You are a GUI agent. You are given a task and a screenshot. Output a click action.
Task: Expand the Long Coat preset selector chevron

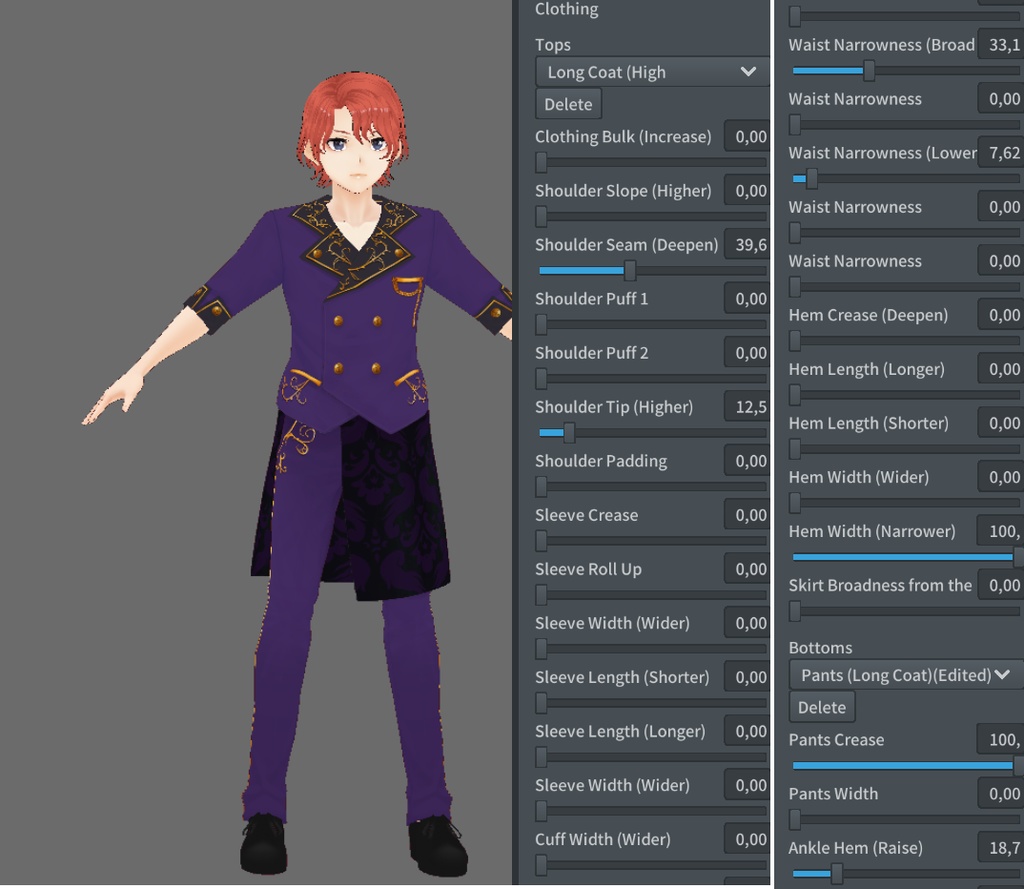tap(746, 71)
